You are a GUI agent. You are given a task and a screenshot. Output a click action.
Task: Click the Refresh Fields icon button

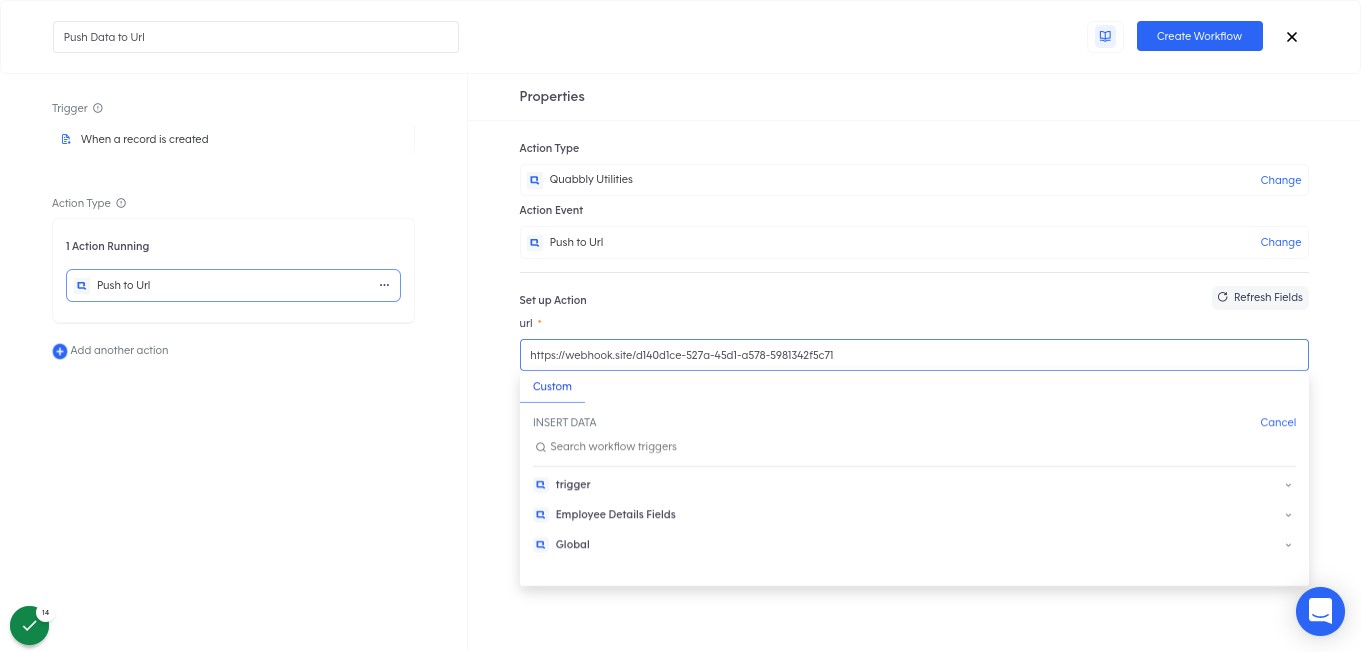(1260, 297)
